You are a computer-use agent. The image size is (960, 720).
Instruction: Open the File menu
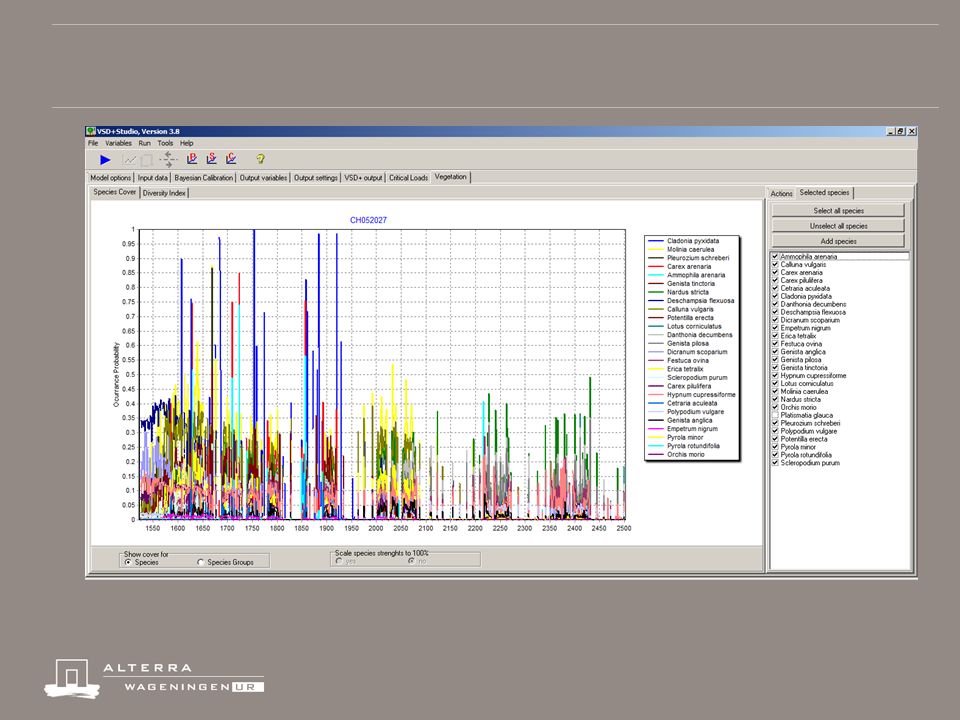[x=93, y=143]
